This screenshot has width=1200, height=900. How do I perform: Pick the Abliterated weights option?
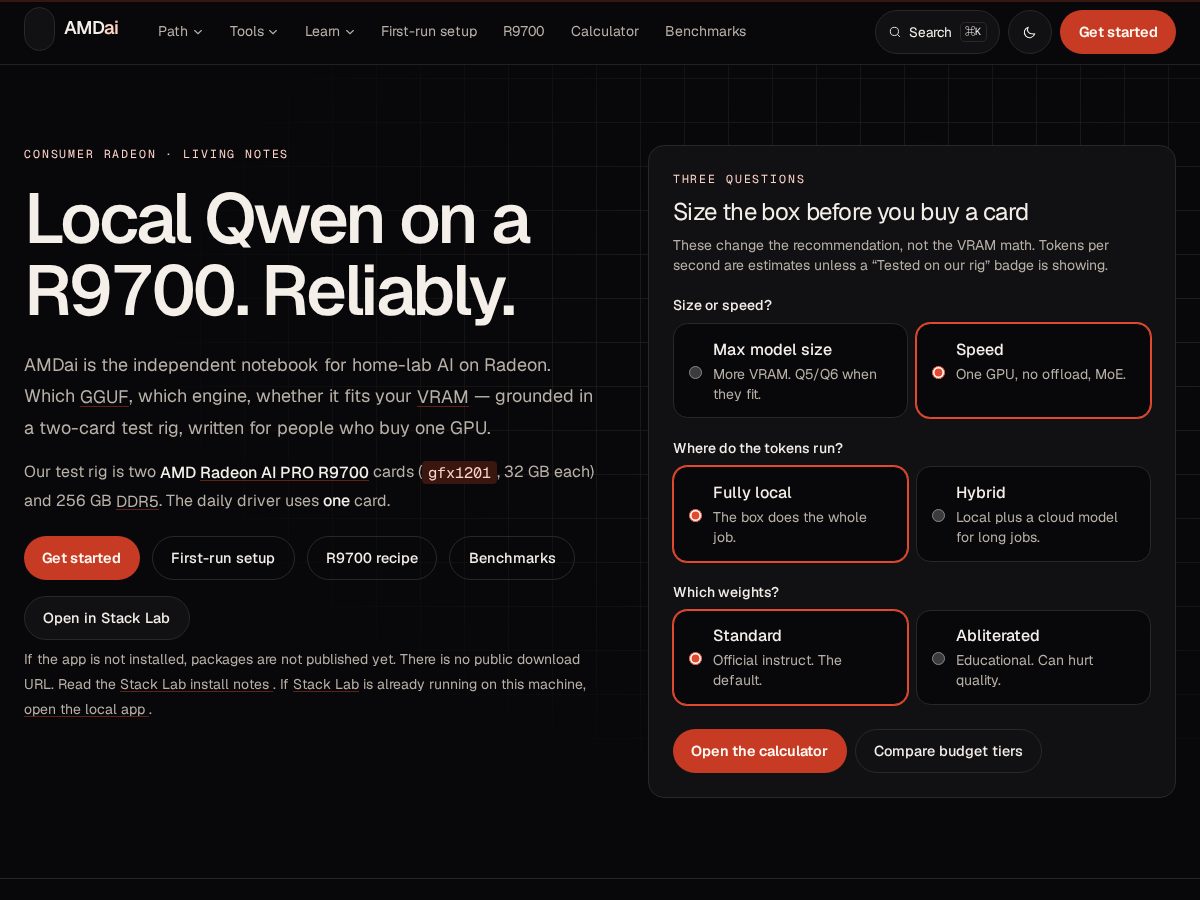click(x=1034, y=657)
